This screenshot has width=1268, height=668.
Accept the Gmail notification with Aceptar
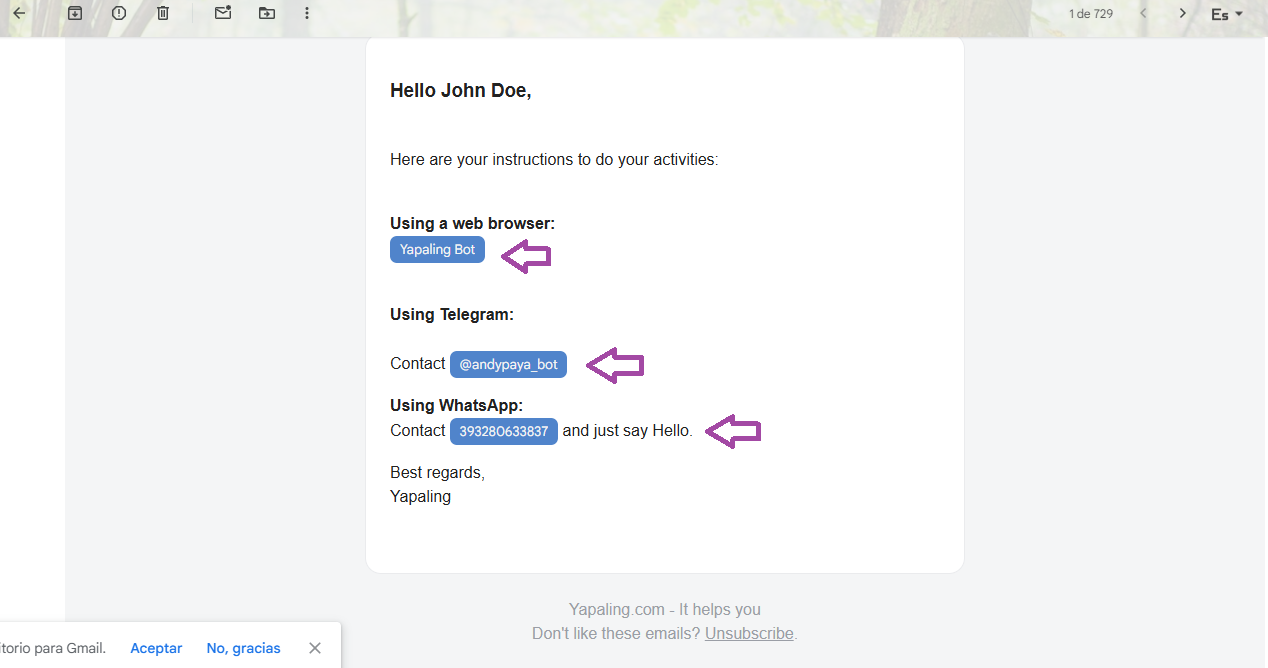(x=156, y=648)
